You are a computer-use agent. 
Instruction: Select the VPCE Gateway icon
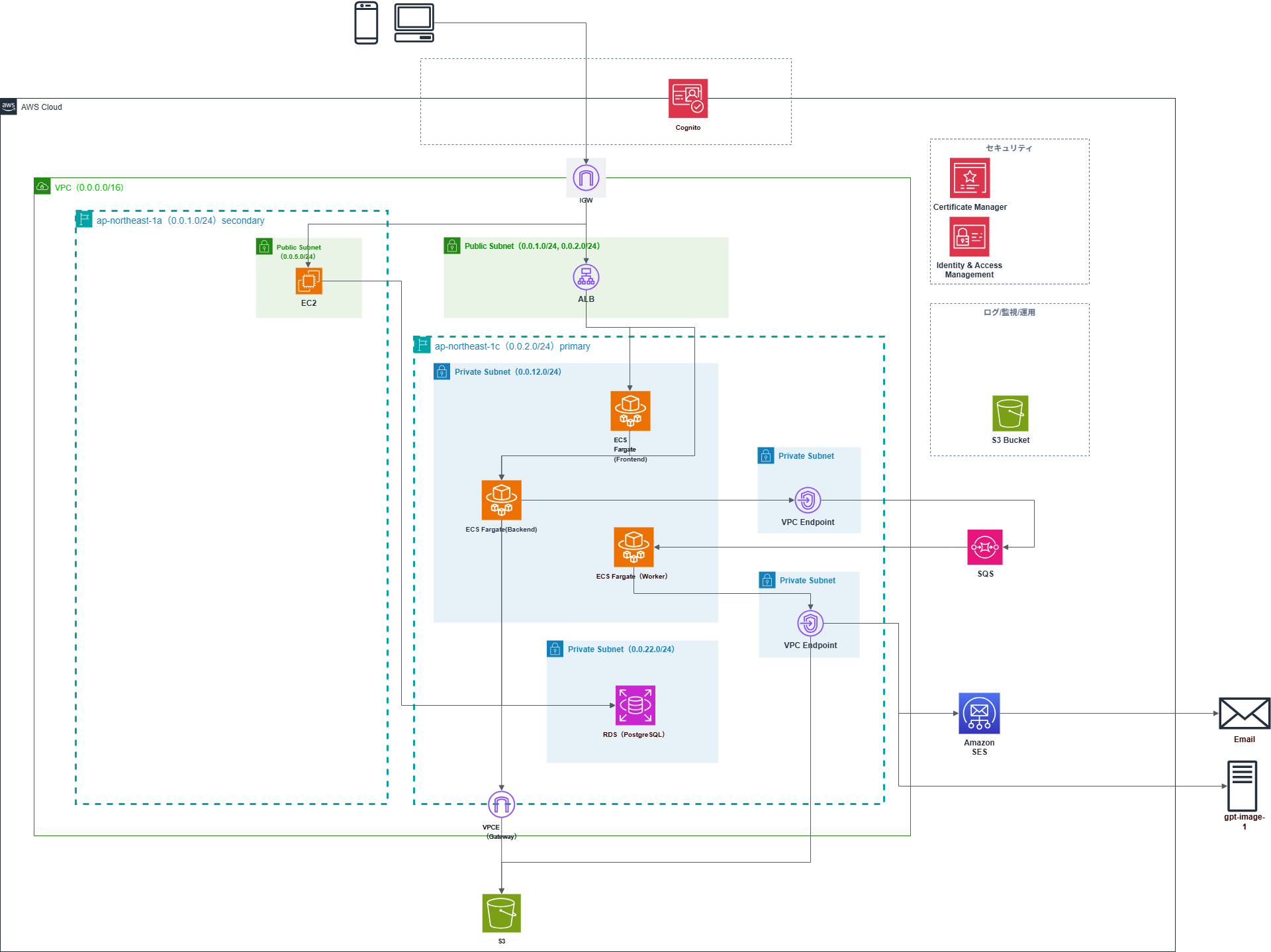point(501,804)
